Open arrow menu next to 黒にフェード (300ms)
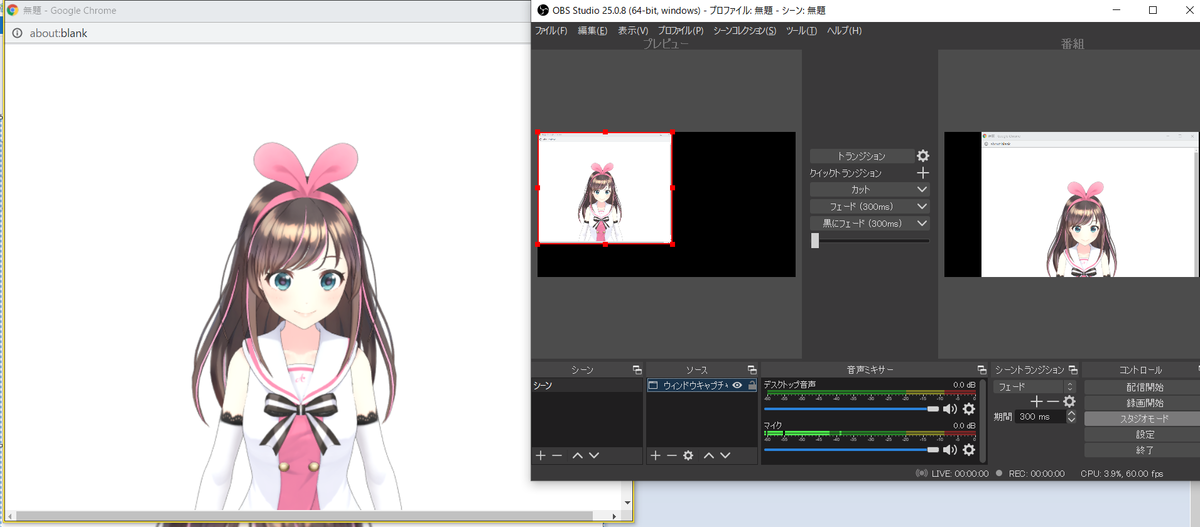 point(922,223)
